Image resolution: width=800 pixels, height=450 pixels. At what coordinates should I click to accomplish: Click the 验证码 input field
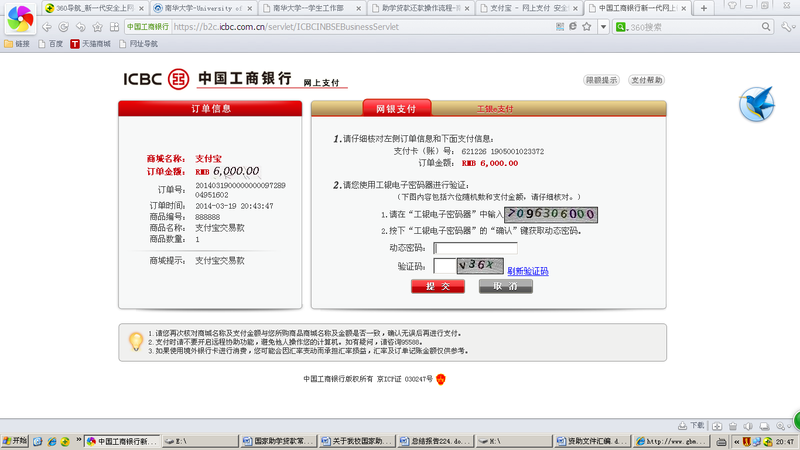point(444,266)
